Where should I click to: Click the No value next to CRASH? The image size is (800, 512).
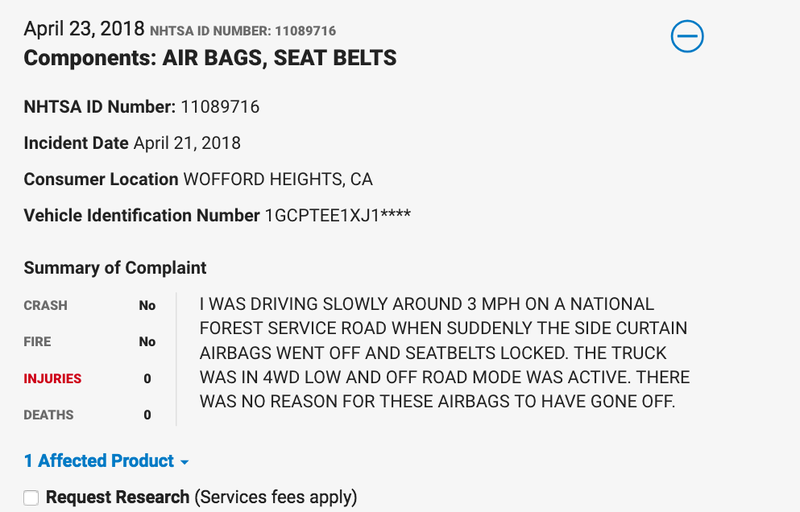(147, 305)
